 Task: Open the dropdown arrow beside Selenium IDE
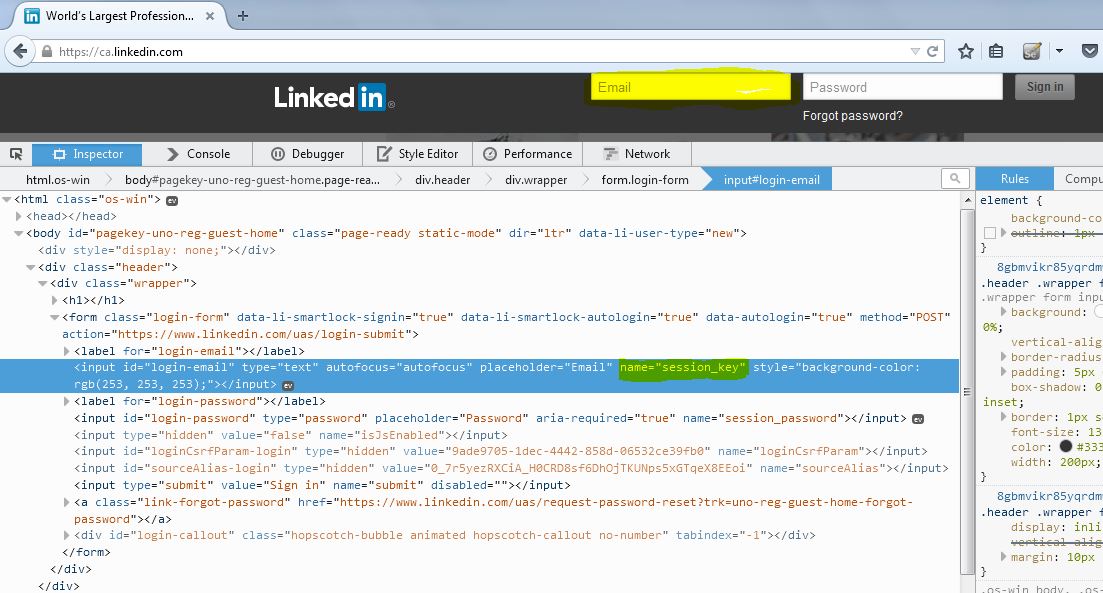(1059, 50)
